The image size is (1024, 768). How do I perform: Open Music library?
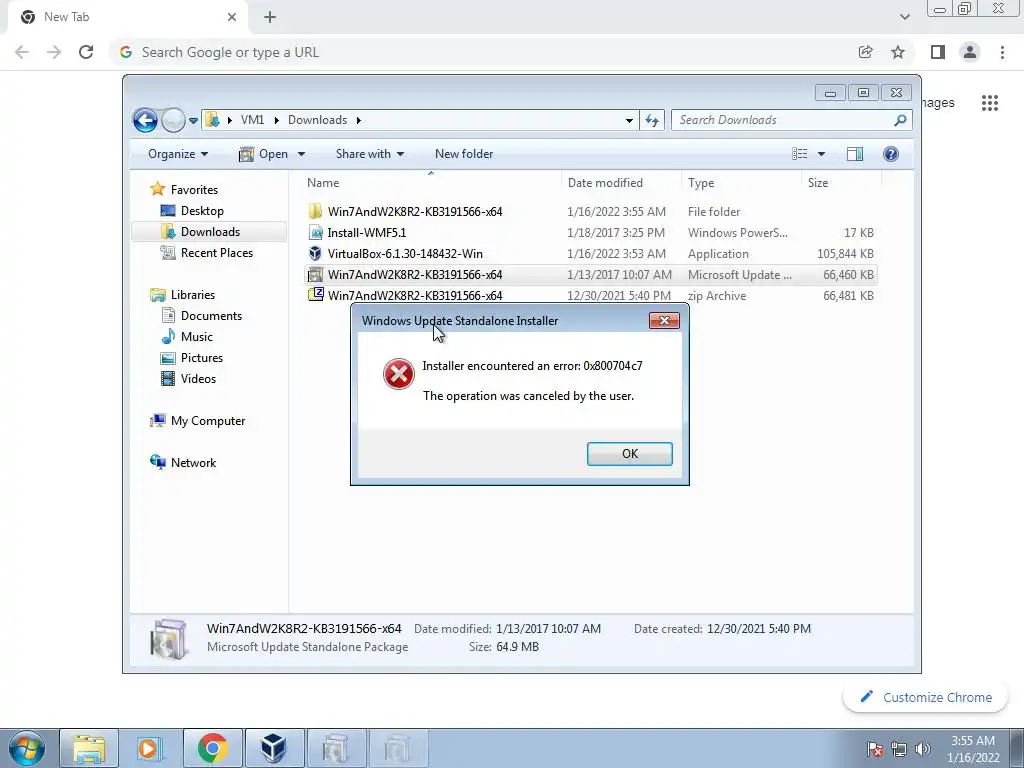pyautogui.click(x=197, y=336)
